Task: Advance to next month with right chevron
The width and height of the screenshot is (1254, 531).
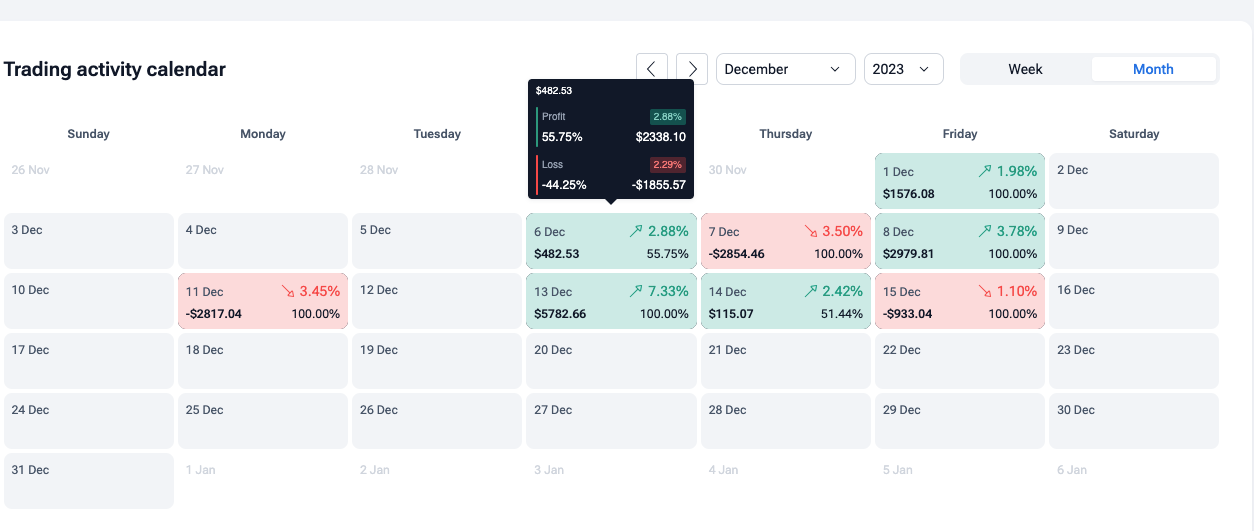Action: coord(692,69)
